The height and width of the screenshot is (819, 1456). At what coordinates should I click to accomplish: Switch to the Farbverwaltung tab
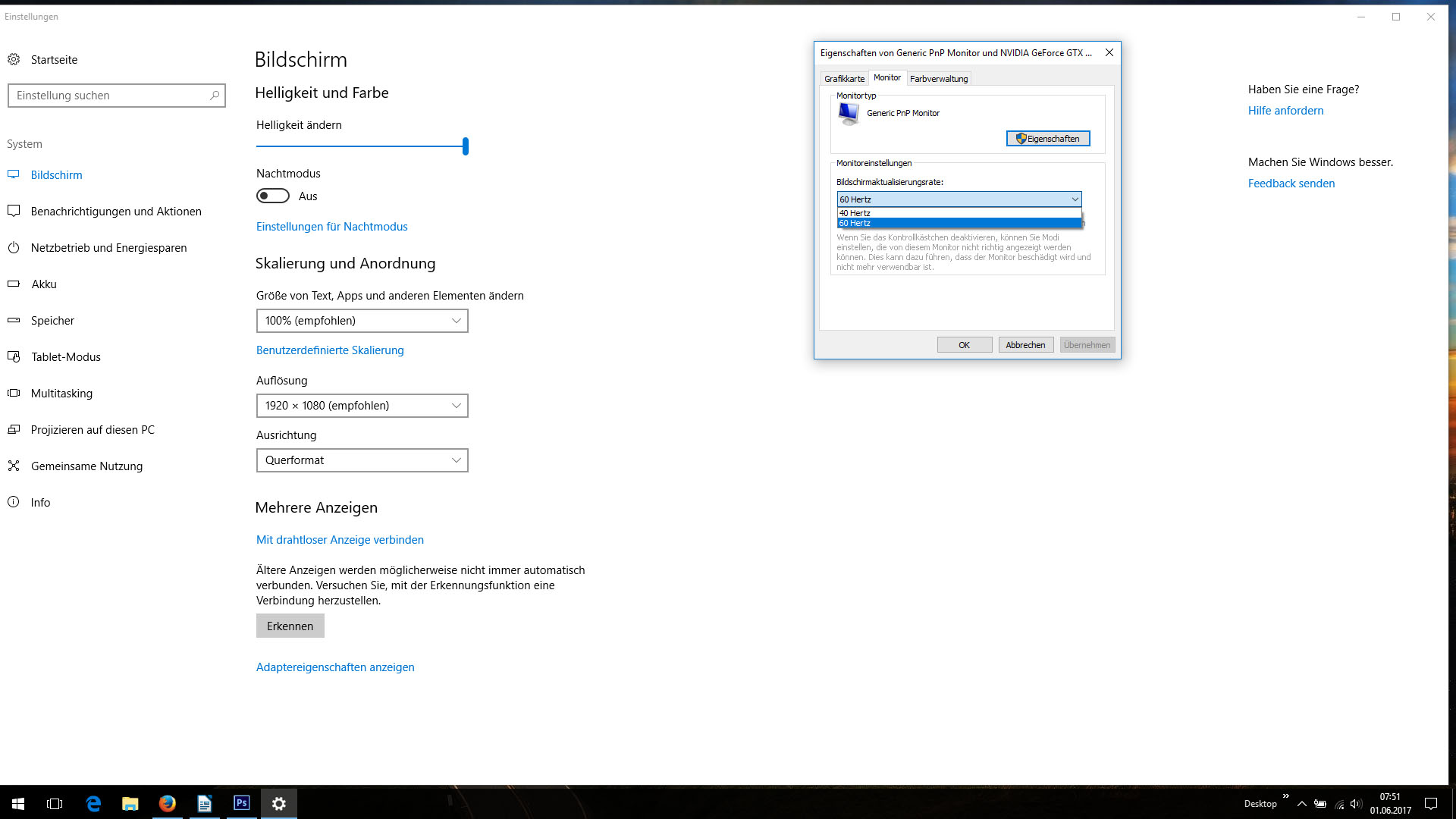pos(939,79)
